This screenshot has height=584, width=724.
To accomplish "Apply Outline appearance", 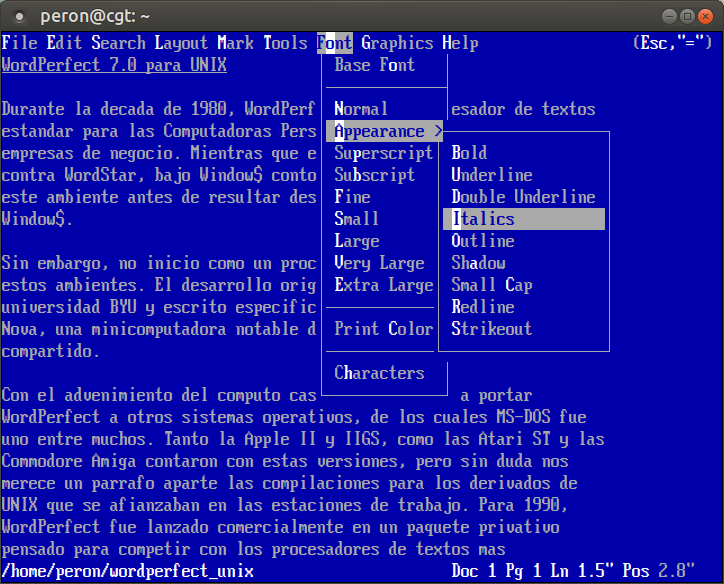I will (x=483, y=241).
